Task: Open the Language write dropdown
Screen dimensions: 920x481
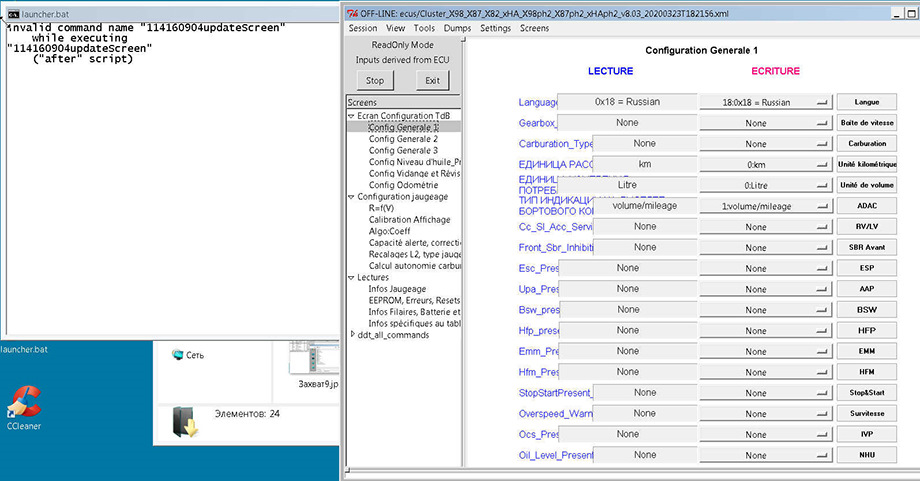Action: 766,102
